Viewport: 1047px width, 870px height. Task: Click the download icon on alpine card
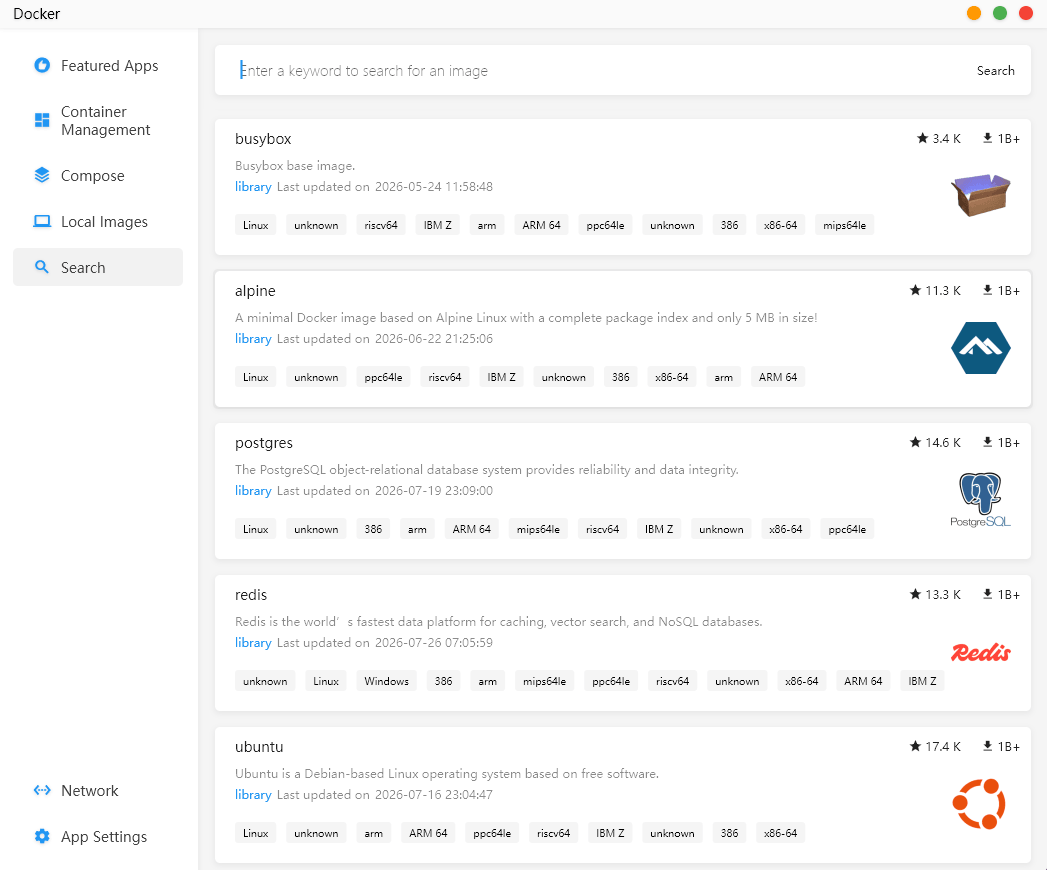coord(987,290)
